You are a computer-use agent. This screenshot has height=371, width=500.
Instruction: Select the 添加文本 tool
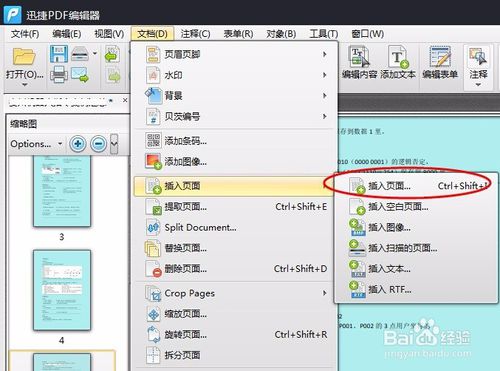tap(398, 63)
